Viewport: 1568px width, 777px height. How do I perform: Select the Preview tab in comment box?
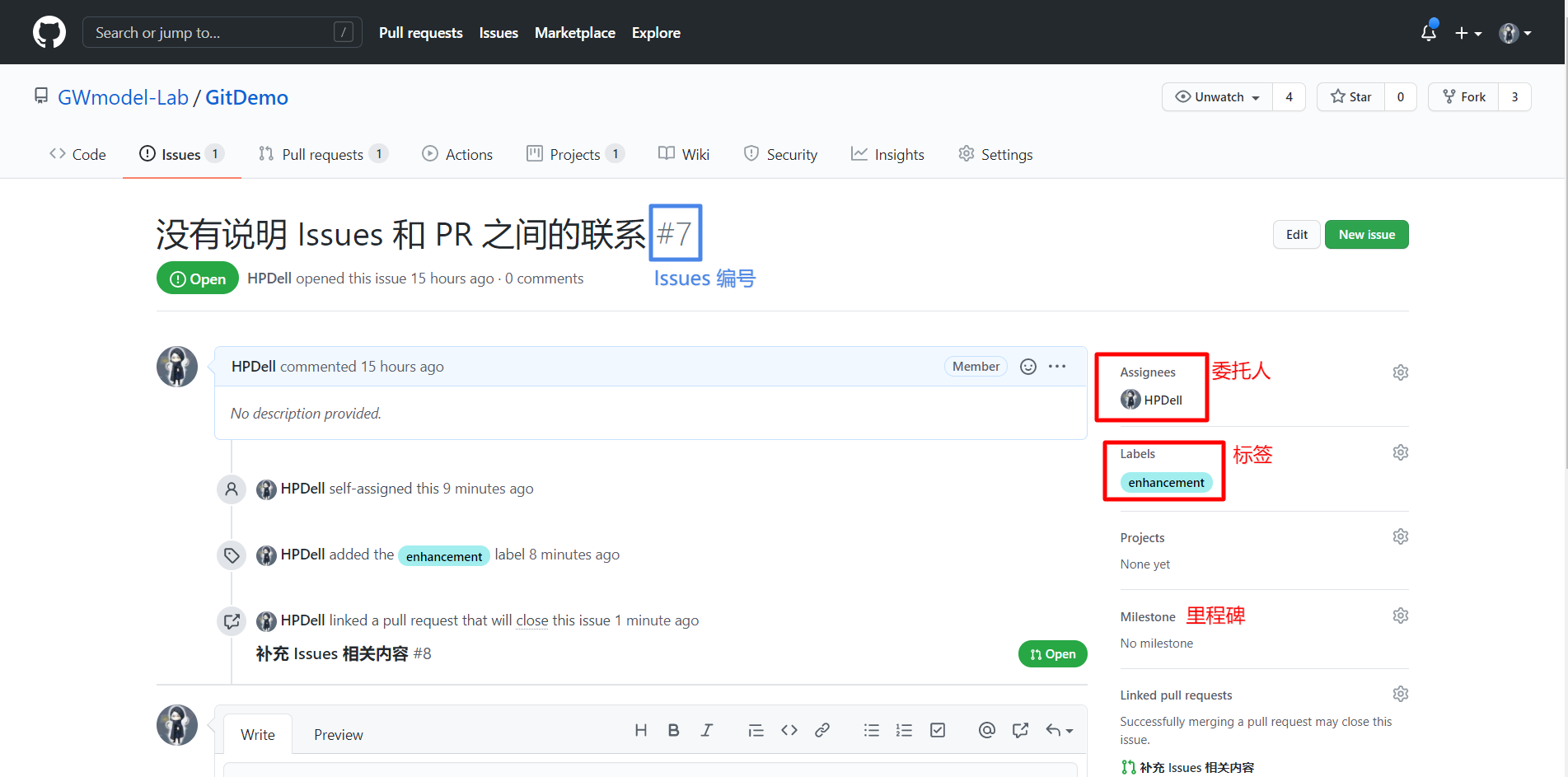point(338,734)
